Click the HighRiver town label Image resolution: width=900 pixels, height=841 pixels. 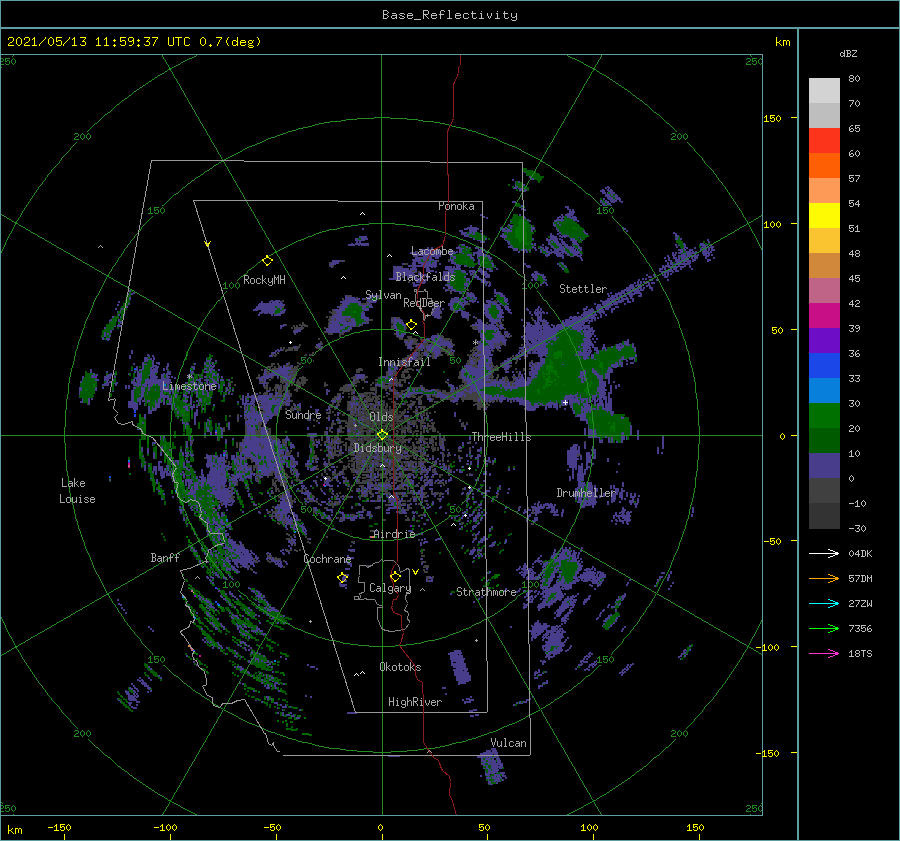tap(415, 702)
